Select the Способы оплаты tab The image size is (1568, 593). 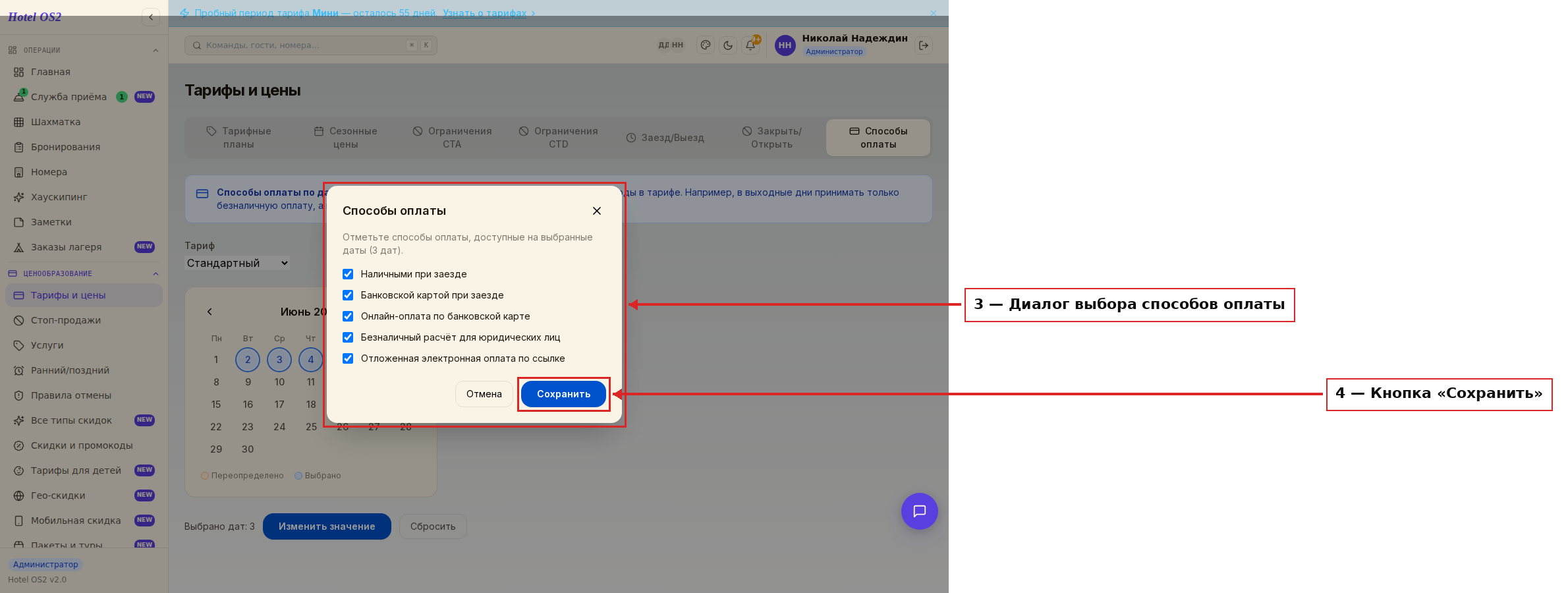coord(878,138)
